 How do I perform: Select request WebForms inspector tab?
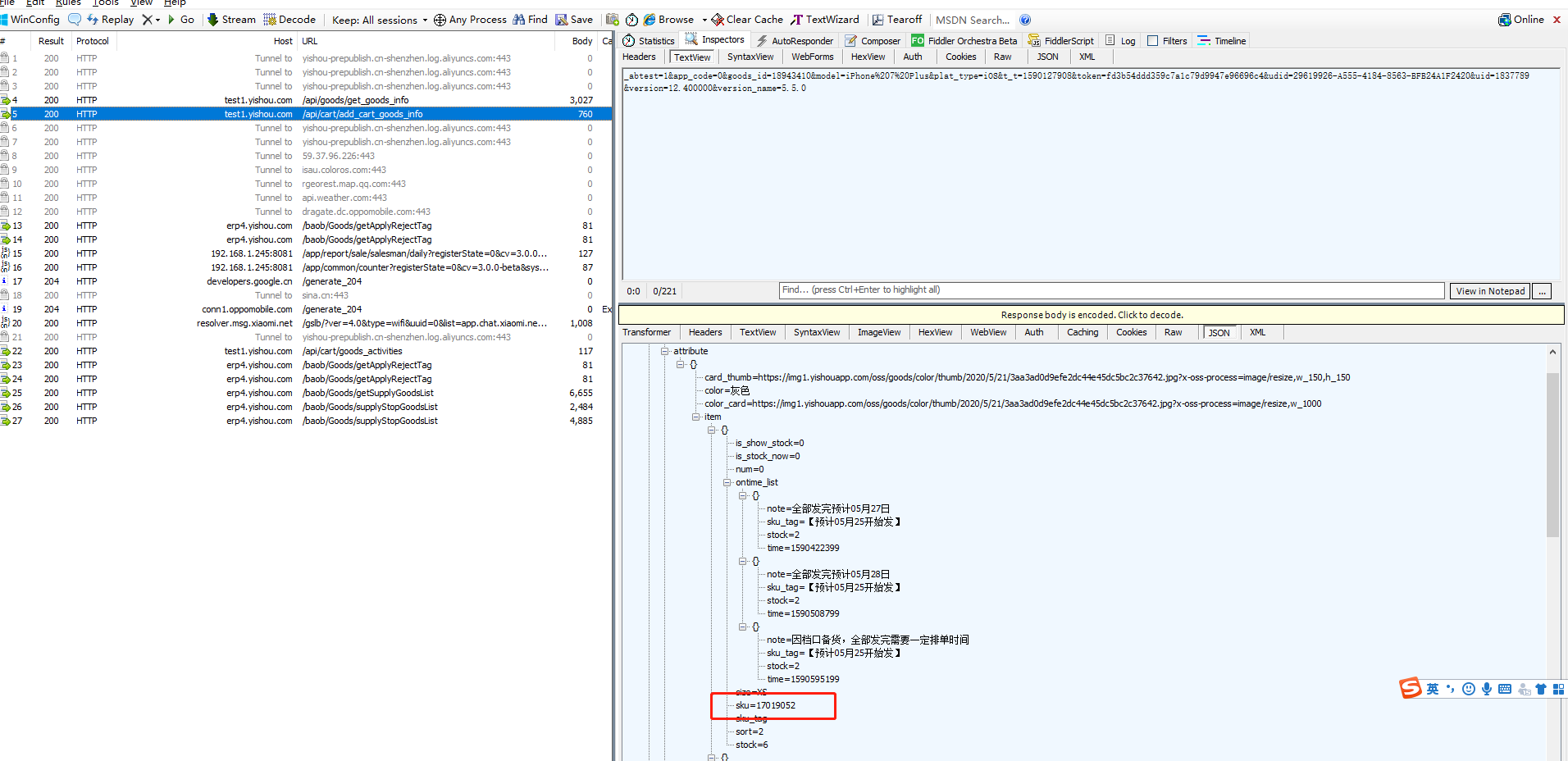(812, 57)
